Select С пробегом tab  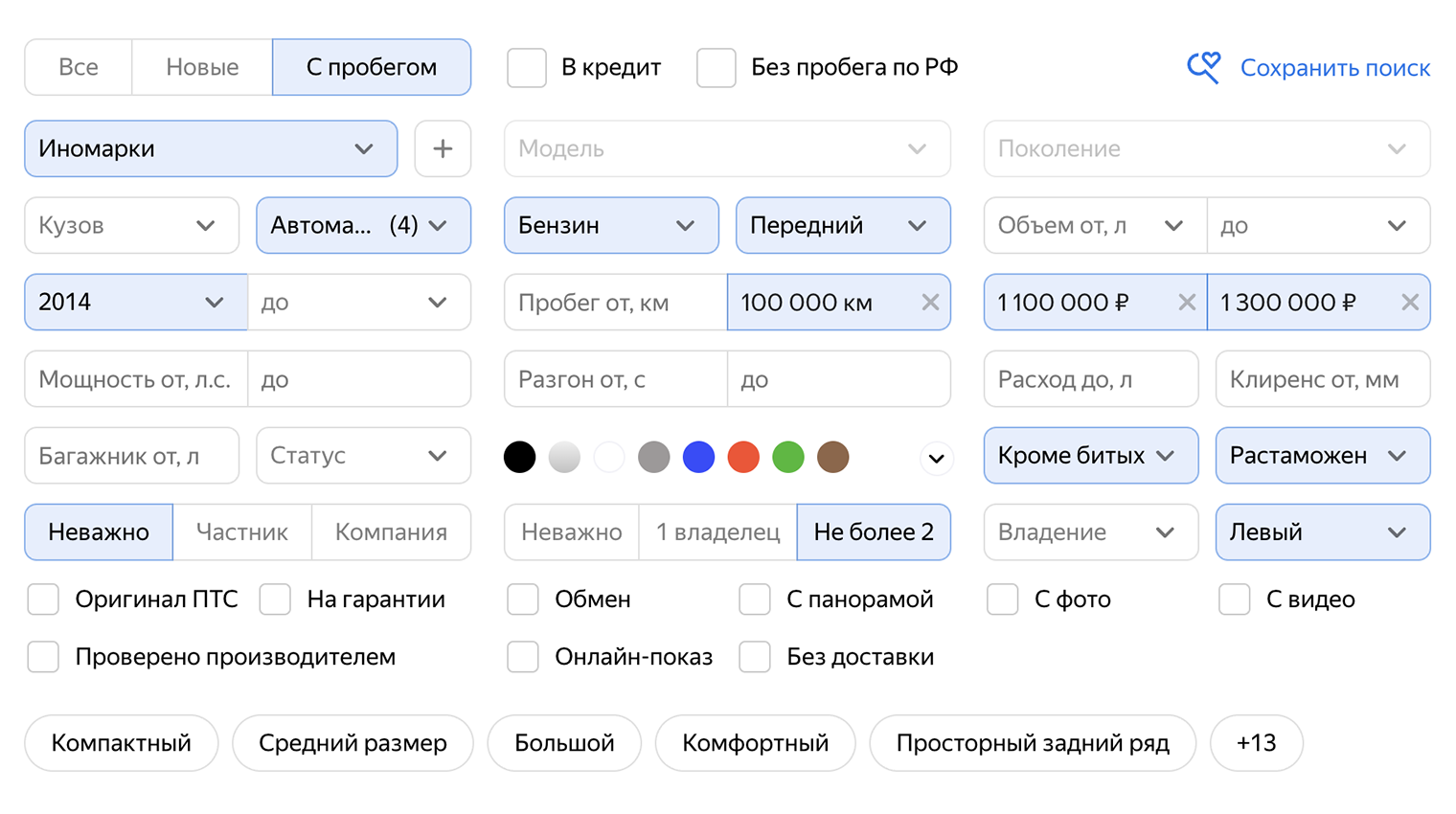372,67
